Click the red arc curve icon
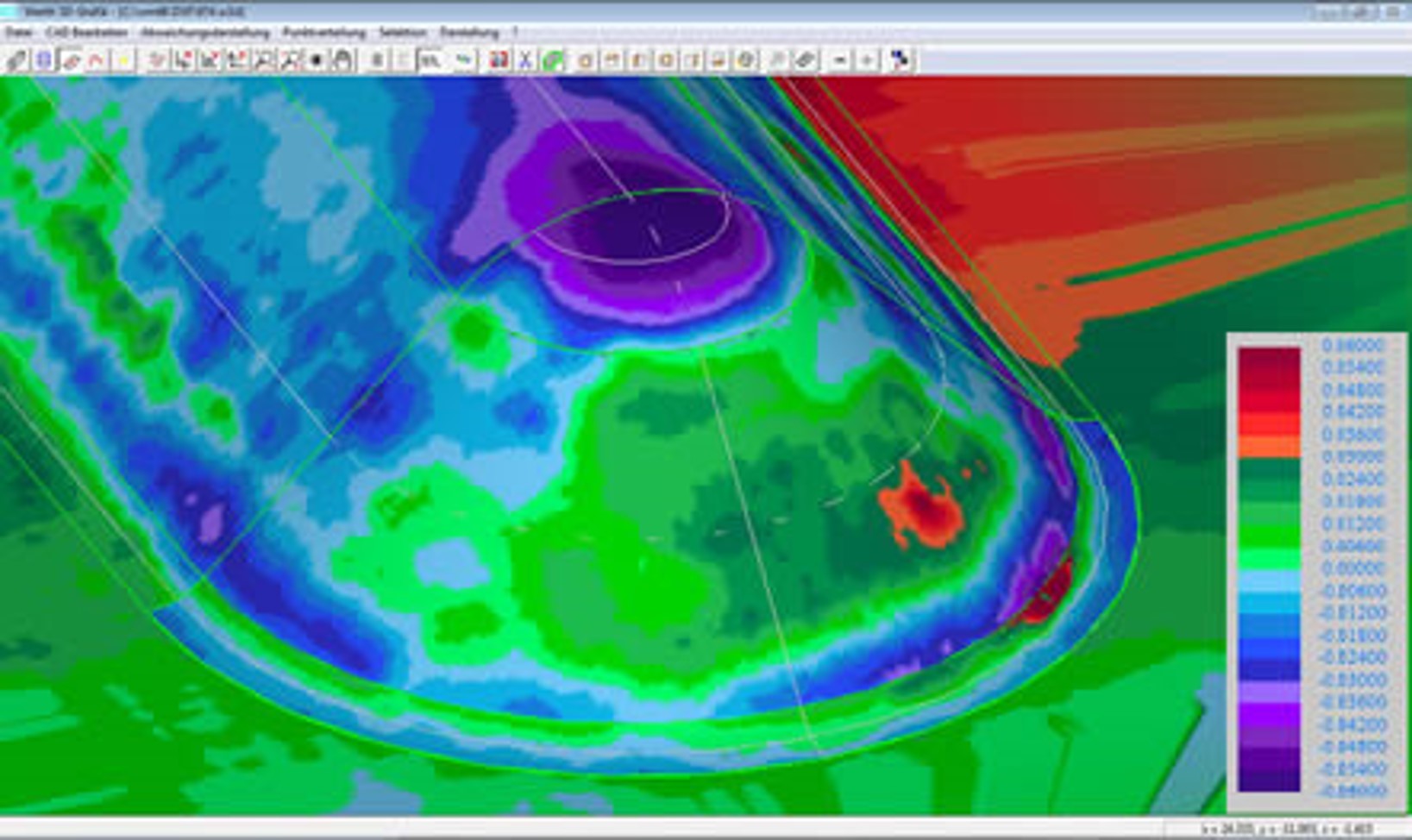Screen dimensions: 1412x840 click(x=97, y=60)
